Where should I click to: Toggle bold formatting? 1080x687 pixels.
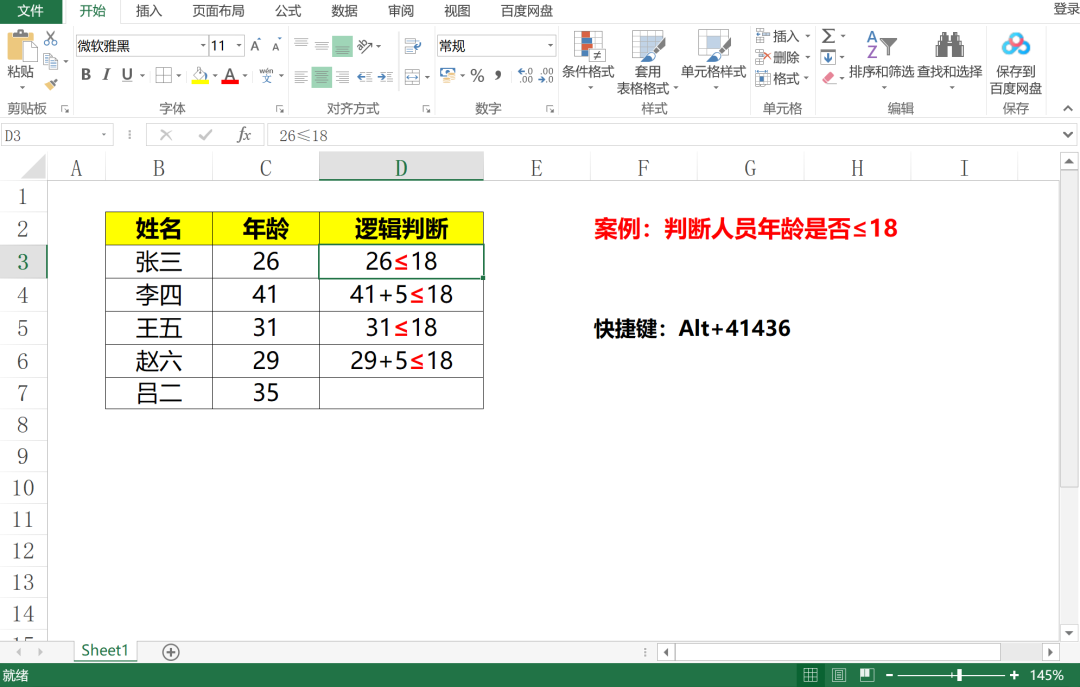(x=84, y=74)
